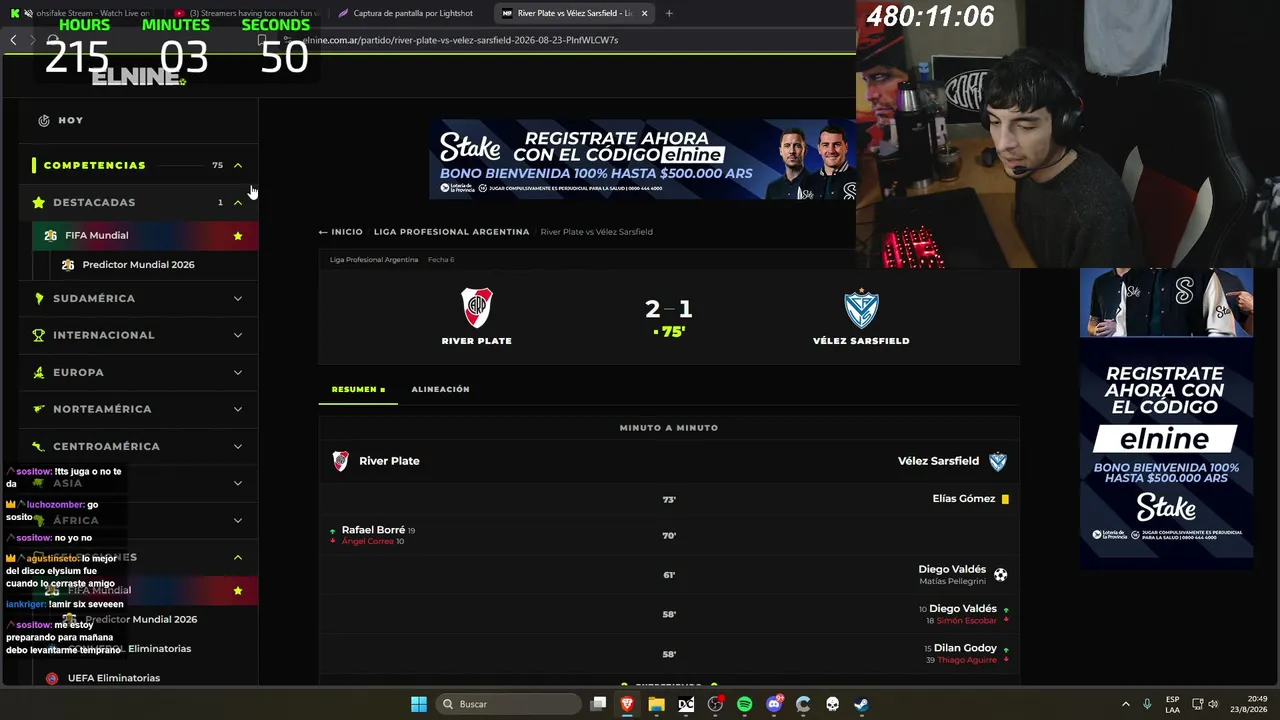Viewport: 1280px width, 720px height.
Task: Click the Sudamérica map icon
Action: pos(38,298)
